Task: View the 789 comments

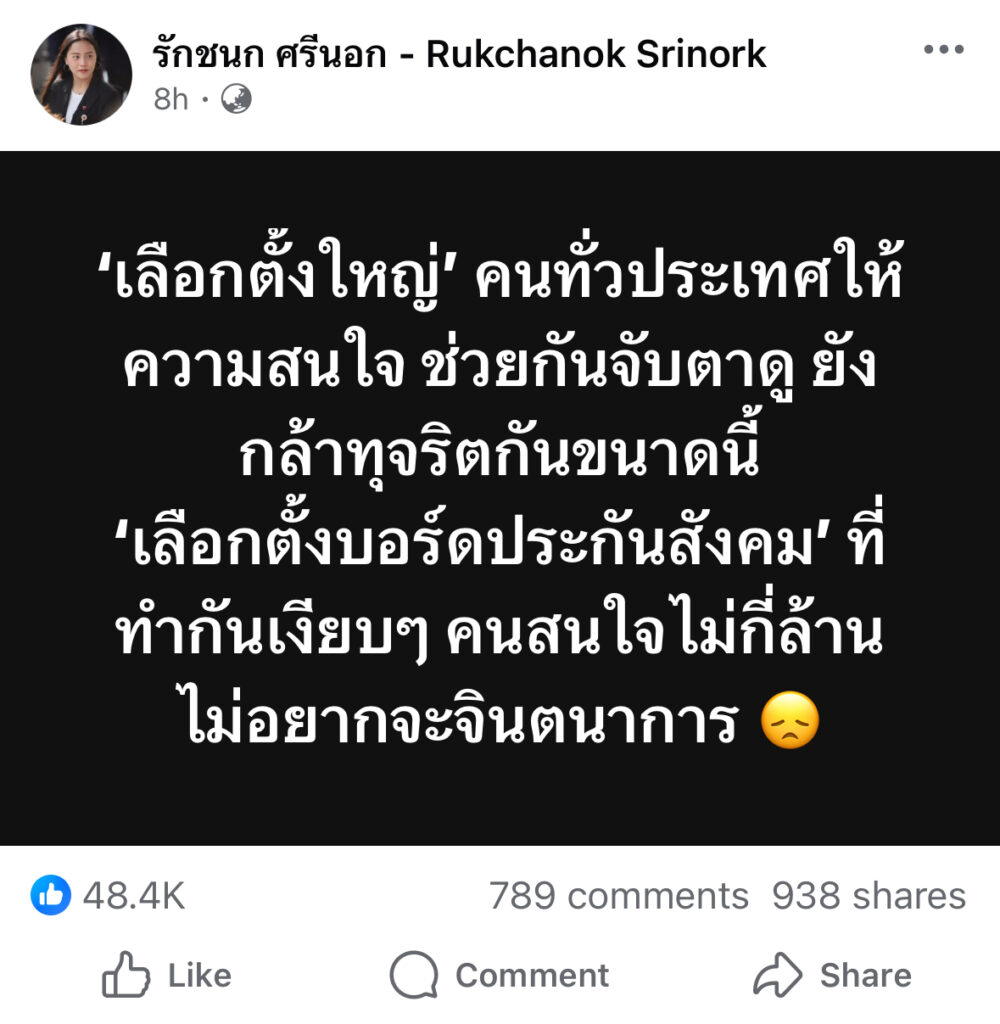Action: tap(619, 895)
